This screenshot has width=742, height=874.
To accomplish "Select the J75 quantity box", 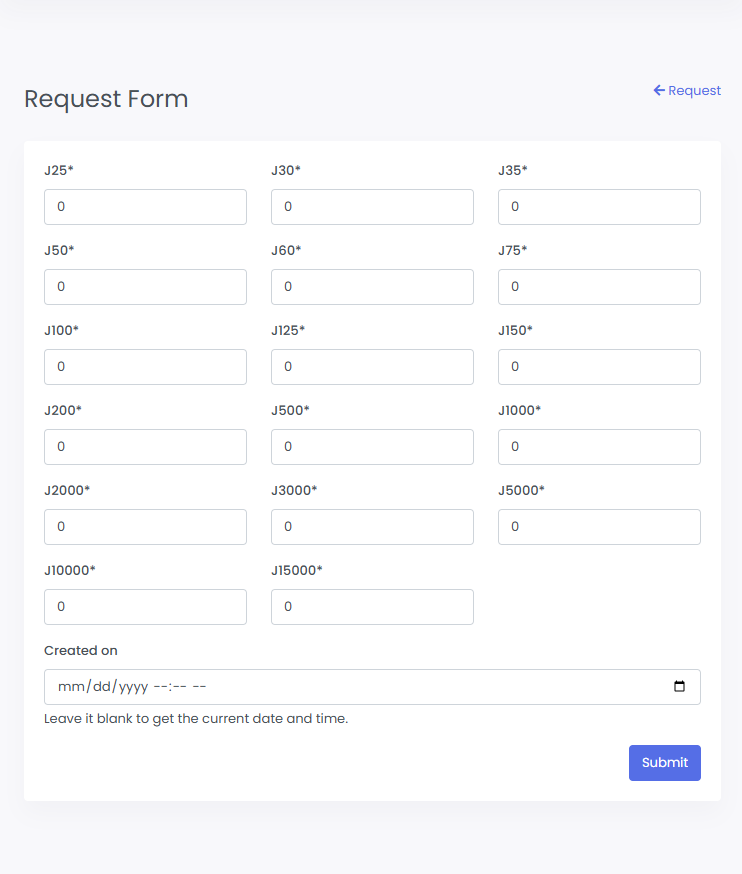I will [x=599, y=287].
